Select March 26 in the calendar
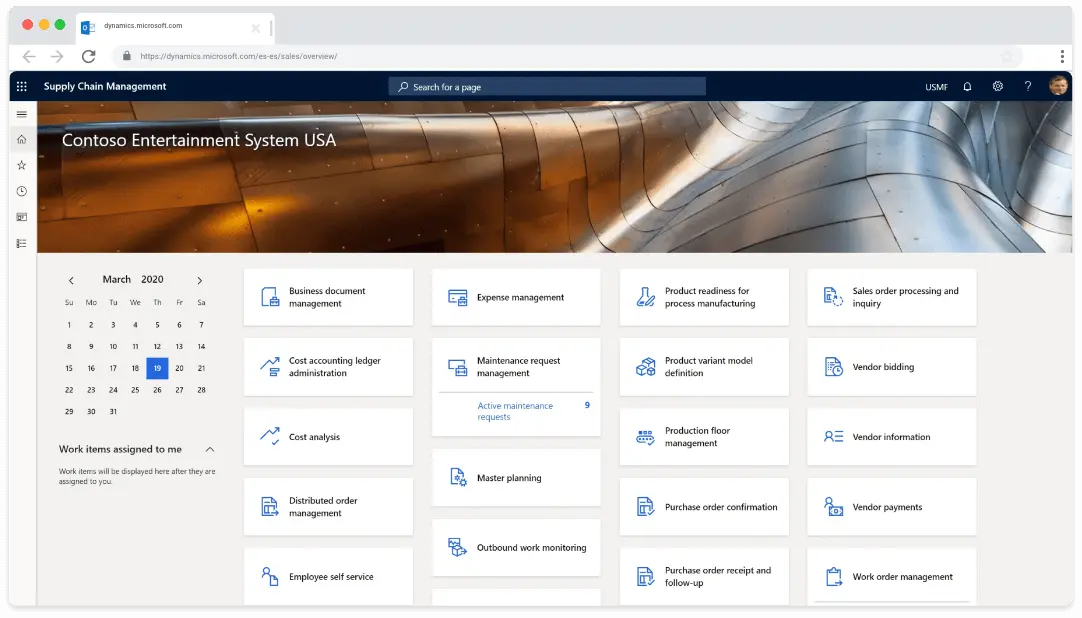The width and height of the screenshot is (1082, 618). click(x=157, y=390)
